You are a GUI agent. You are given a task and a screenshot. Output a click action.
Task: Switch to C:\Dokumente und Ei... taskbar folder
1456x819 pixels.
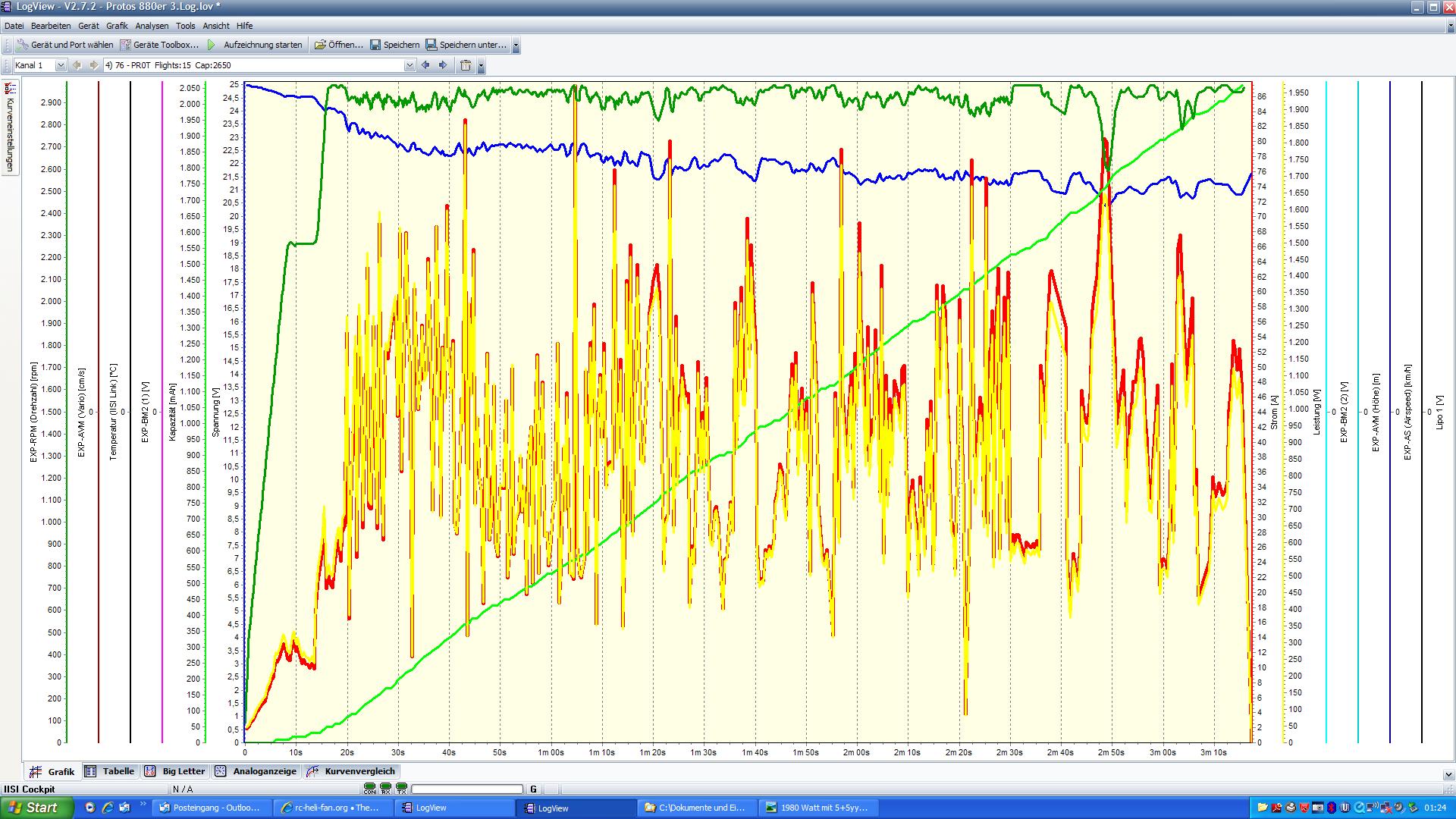698,808
